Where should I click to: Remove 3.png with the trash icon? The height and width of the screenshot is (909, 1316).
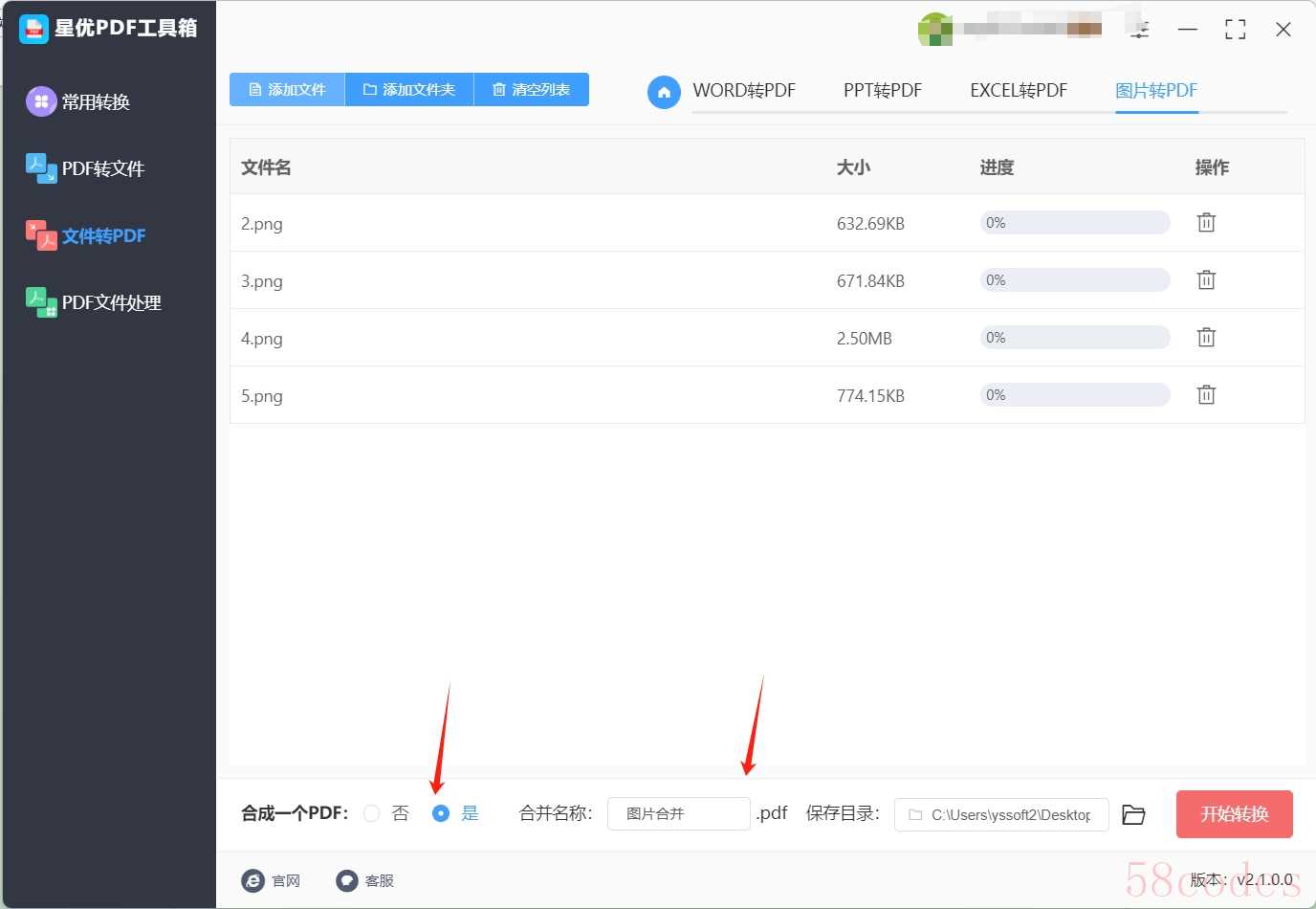1206,280
